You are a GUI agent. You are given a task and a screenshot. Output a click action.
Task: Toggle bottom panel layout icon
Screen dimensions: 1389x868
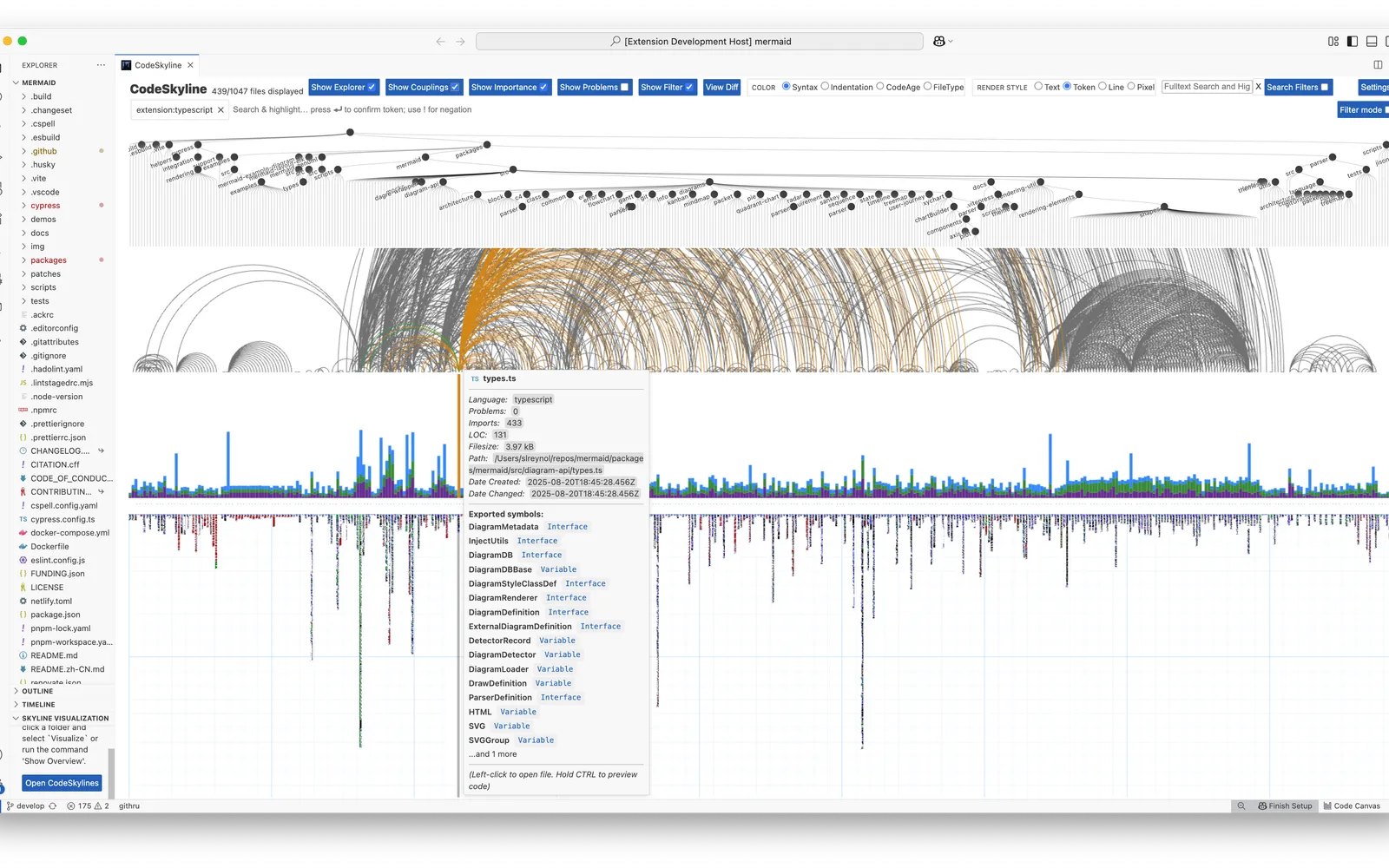point(1372,41)
